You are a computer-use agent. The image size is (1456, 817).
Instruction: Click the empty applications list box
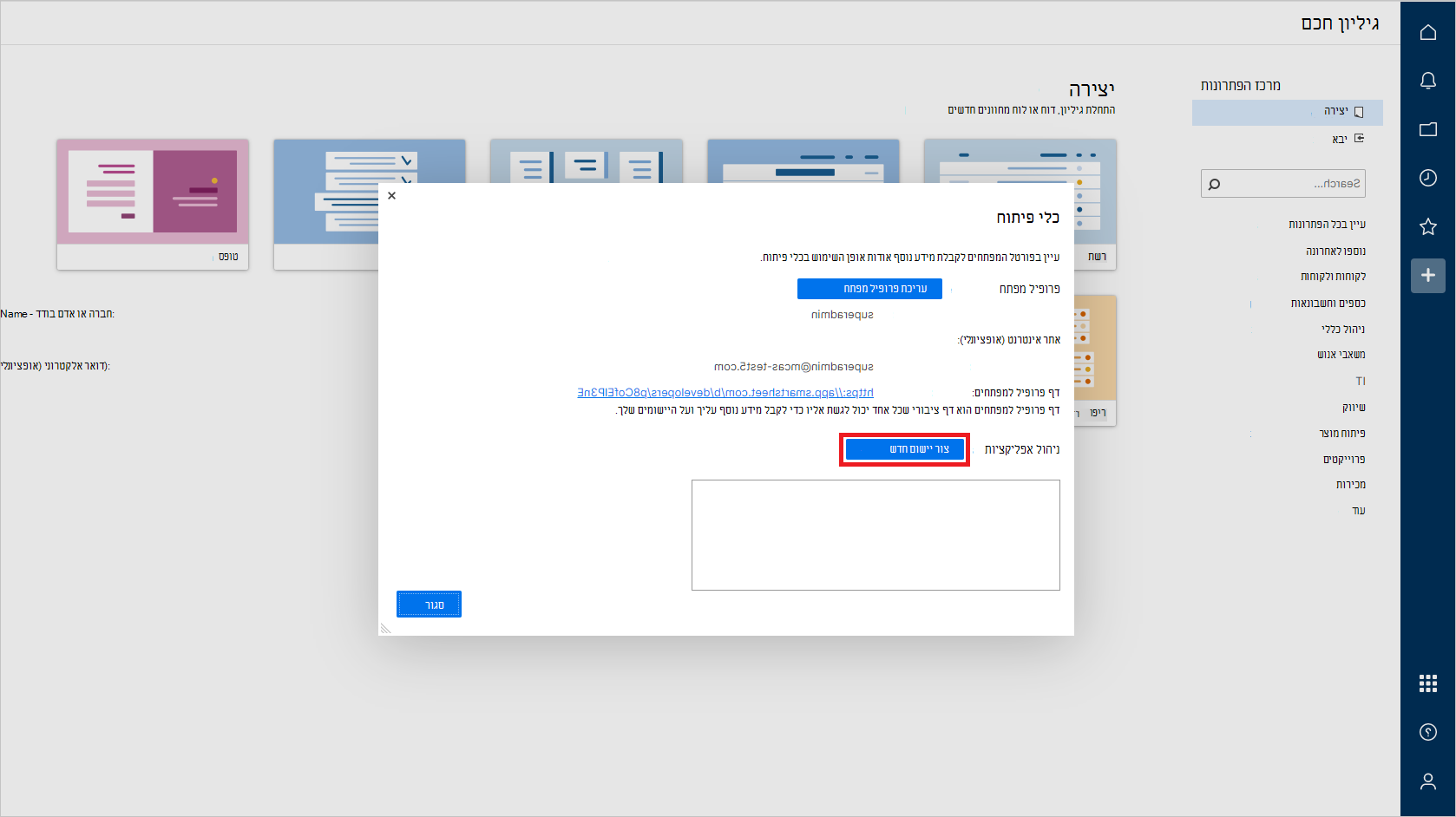(876, 535)
